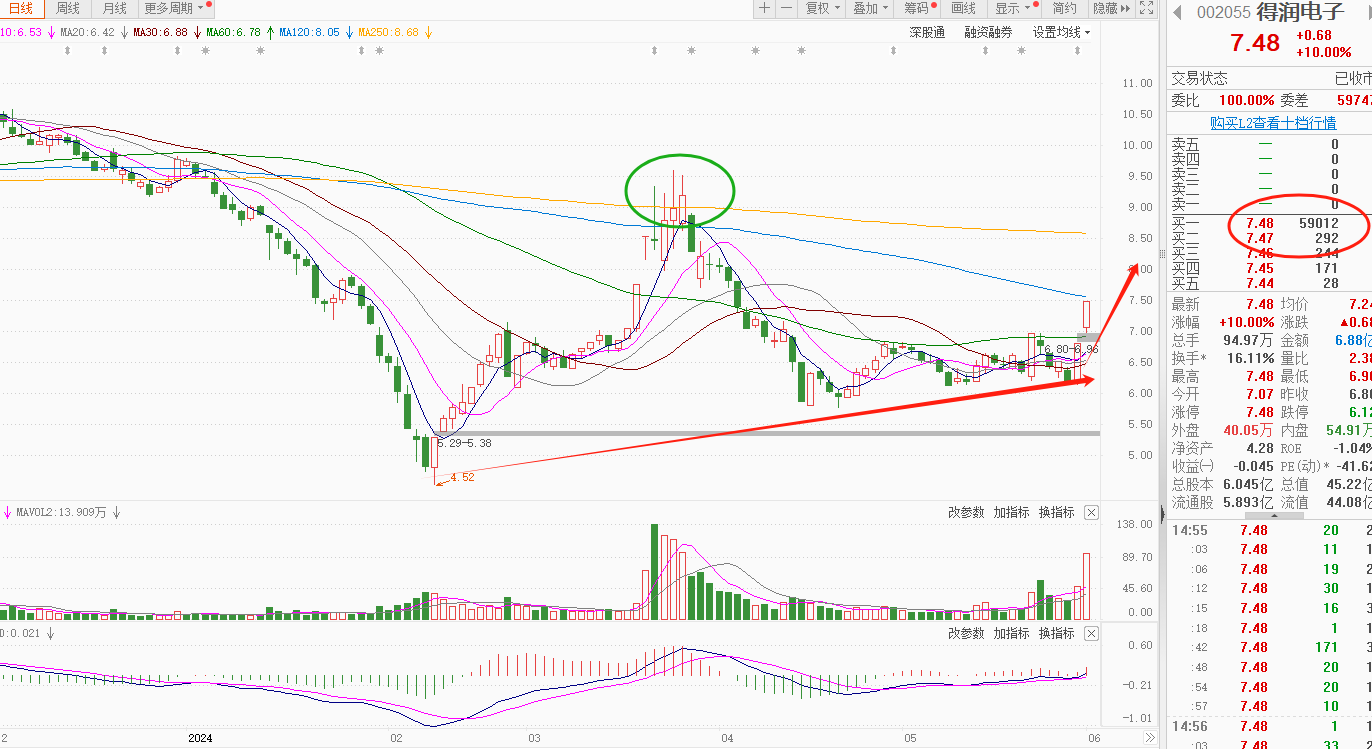
Task: Switch to the 月线 monthly tab
Action: 114,8
